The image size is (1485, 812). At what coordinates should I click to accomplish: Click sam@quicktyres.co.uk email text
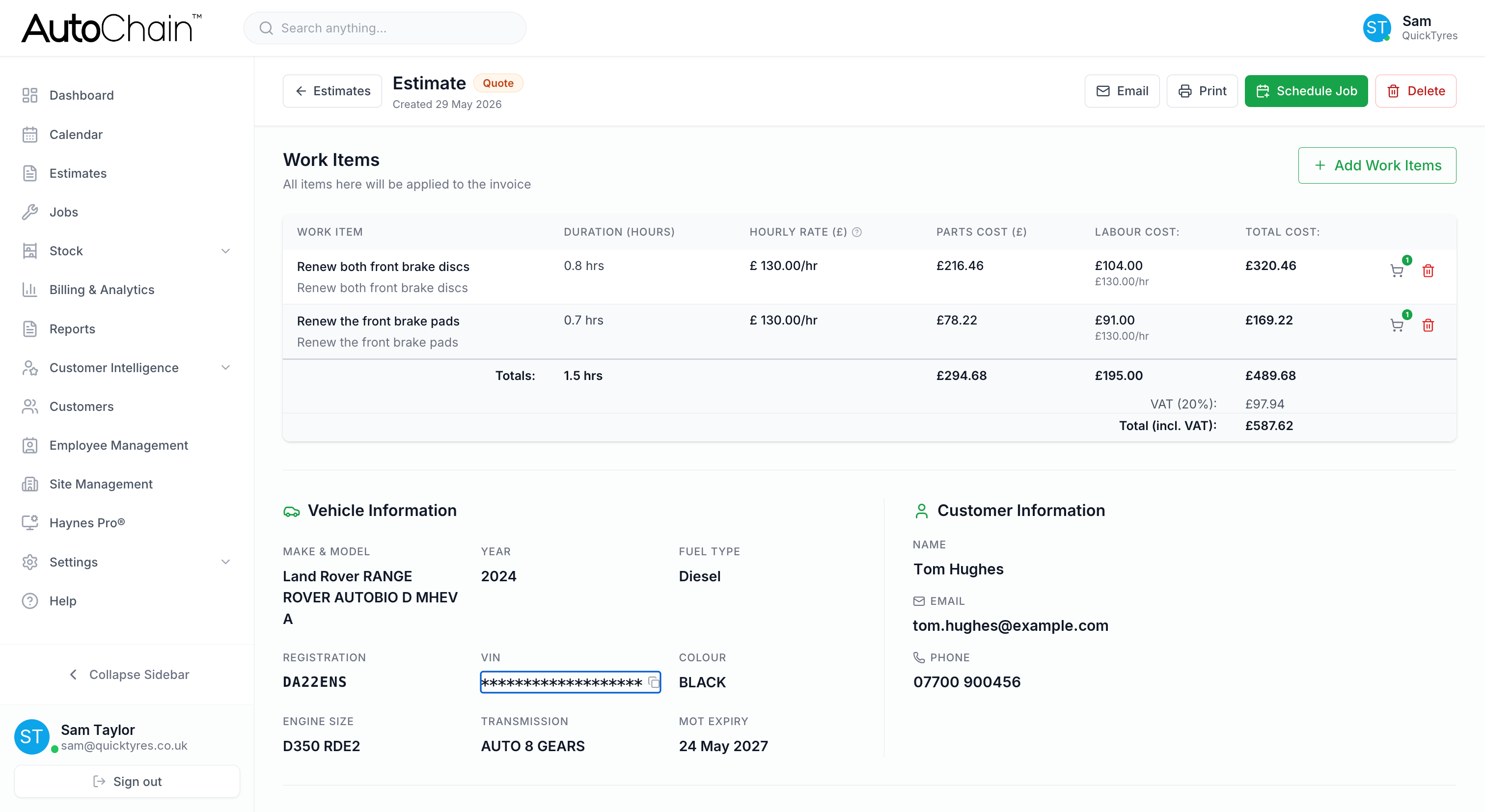click(124, 746)
